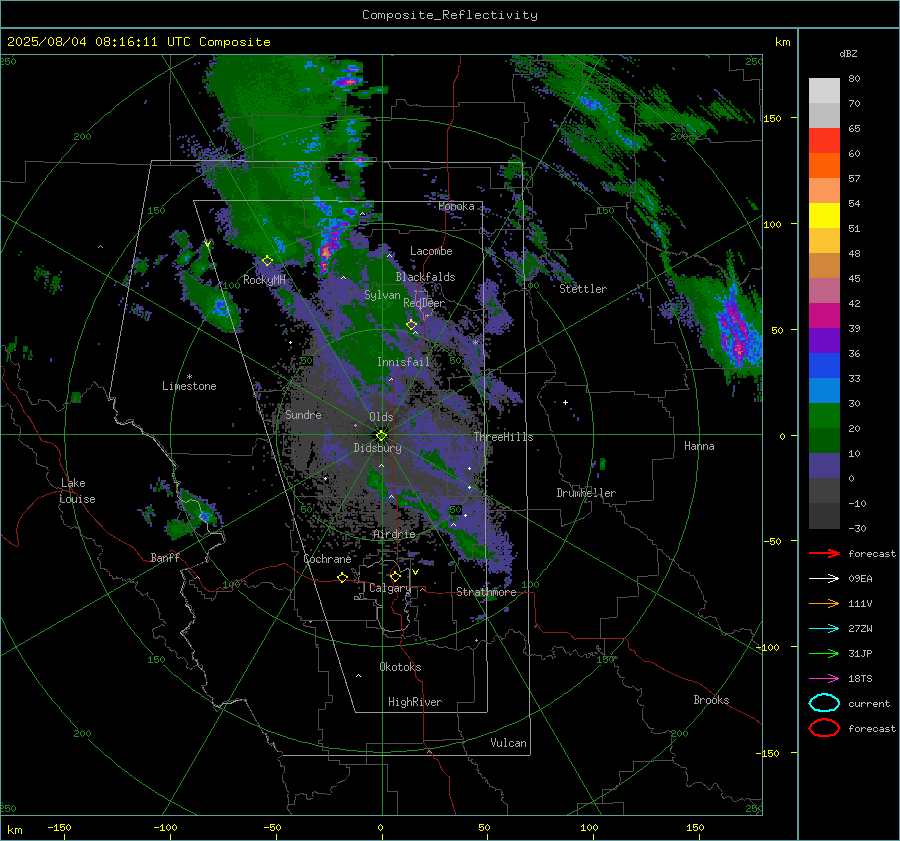Click the Calgary city label
Image resolution: width=900 pixels, height=841 pixels.
click(x=390, y=588)
